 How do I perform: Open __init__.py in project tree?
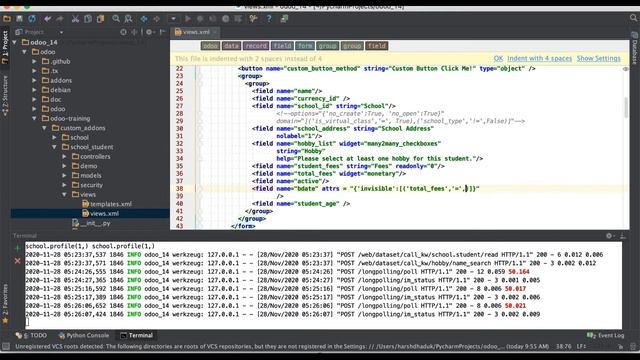pyautogui.click(x=91, y=223)
